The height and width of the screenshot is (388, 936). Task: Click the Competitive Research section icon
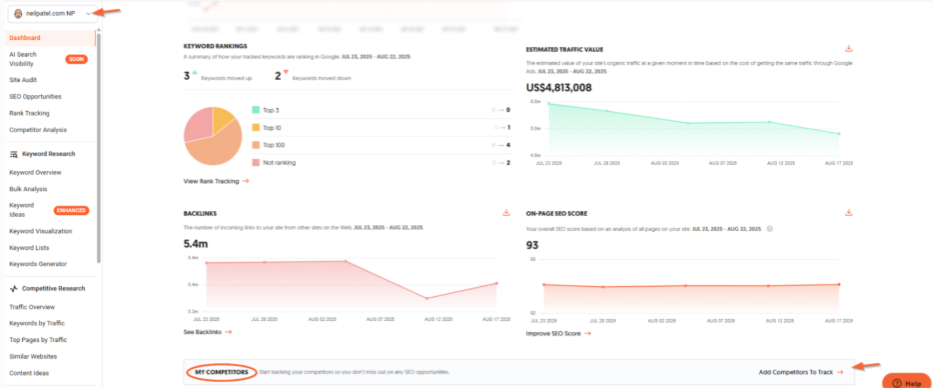14,288
